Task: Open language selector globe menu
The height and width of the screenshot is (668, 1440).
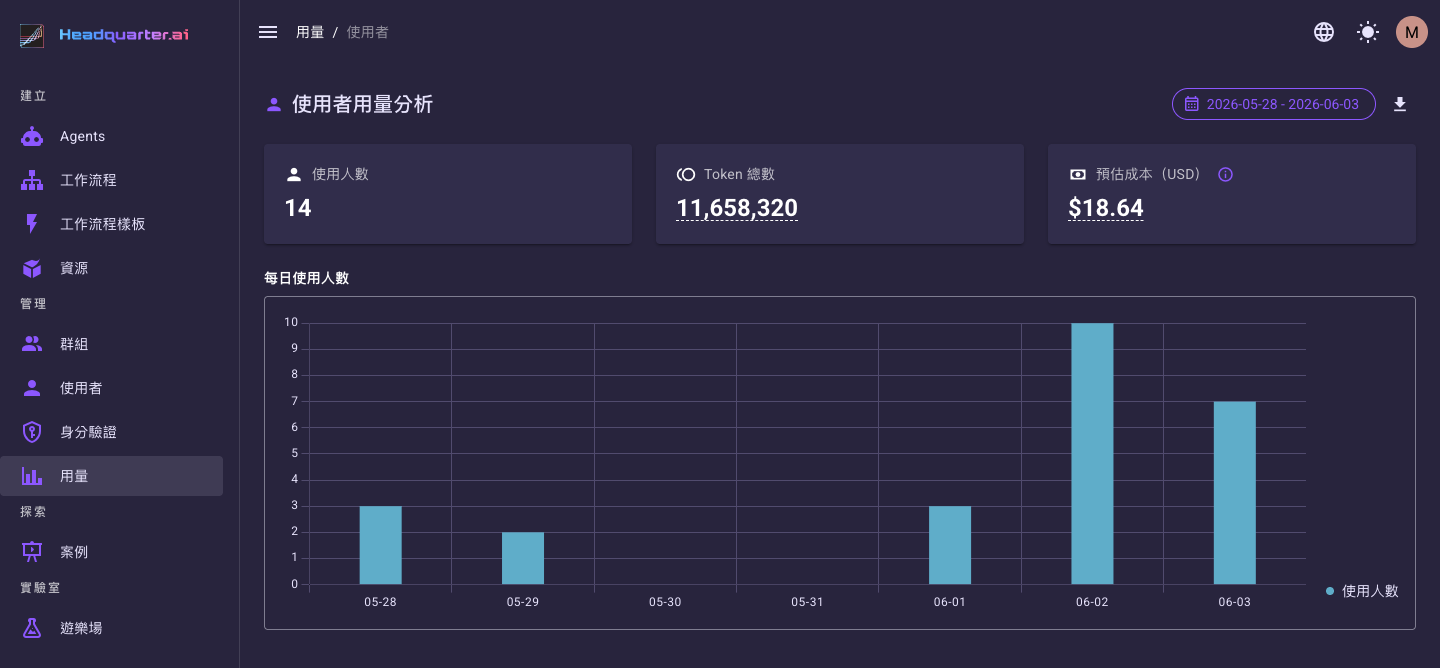Action: coord(1324,32)
